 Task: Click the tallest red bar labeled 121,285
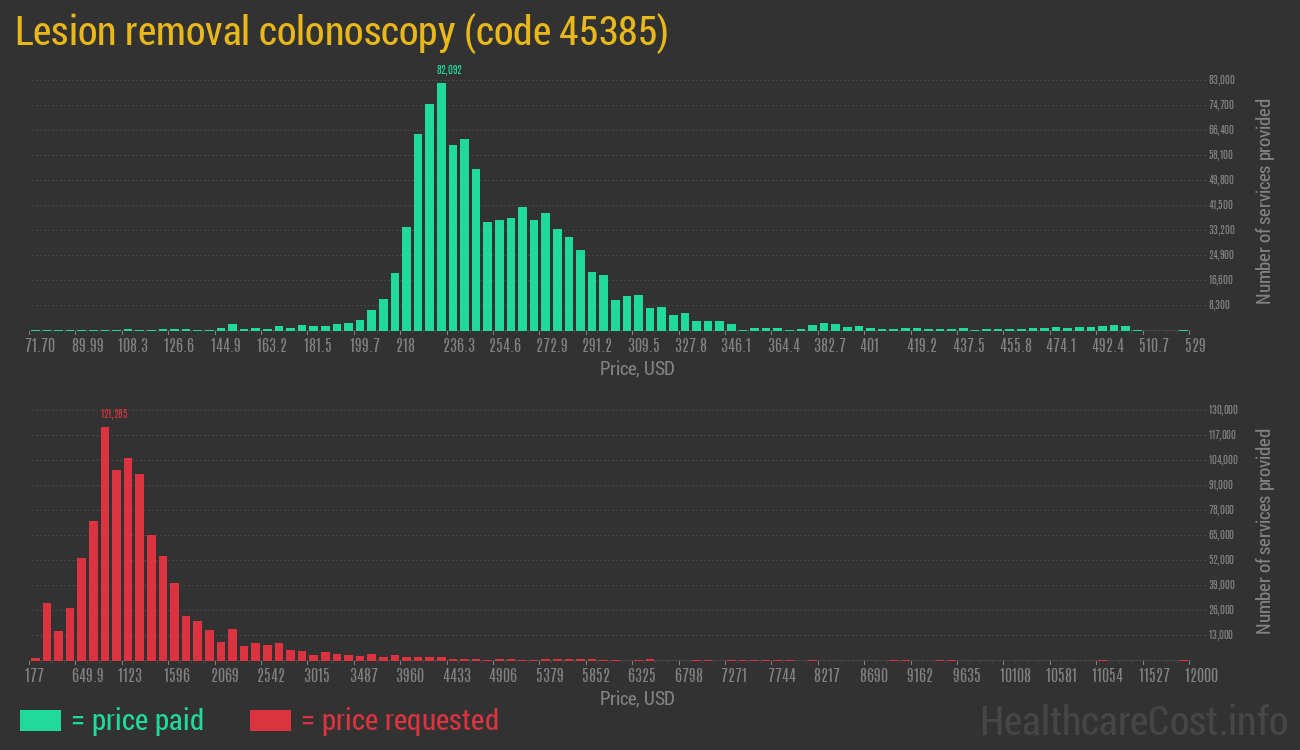(x=105, y=540)
